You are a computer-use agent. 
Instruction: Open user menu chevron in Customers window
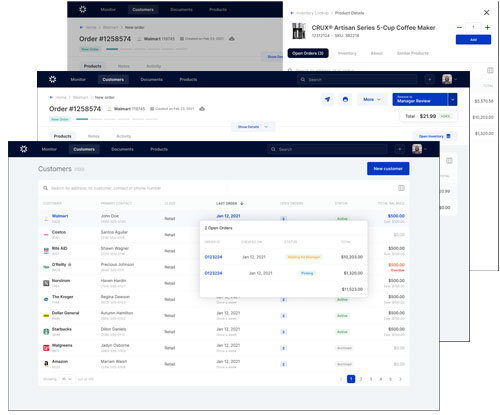point(426,149)
